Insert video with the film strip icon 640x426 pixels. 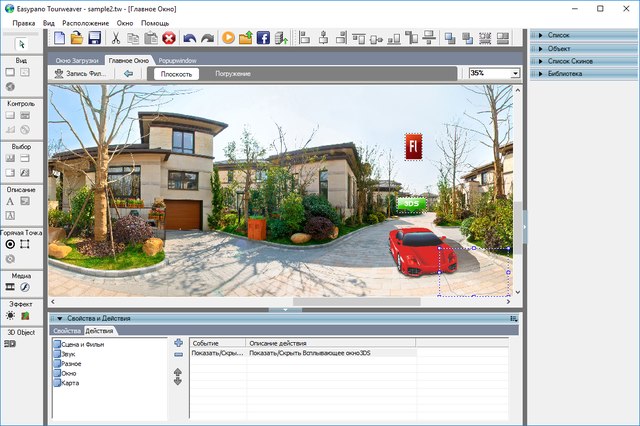10,287
